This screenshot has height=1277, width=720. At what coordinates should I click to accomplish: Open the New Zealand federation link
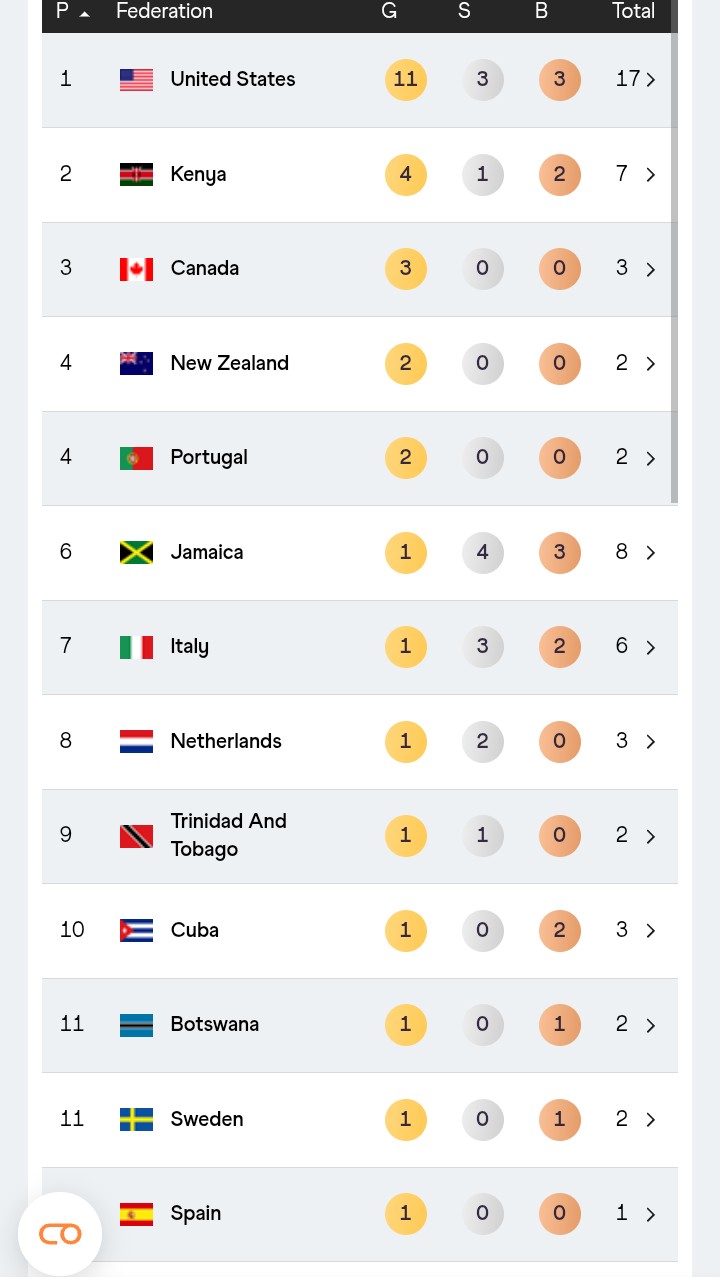tap(229, 363)
